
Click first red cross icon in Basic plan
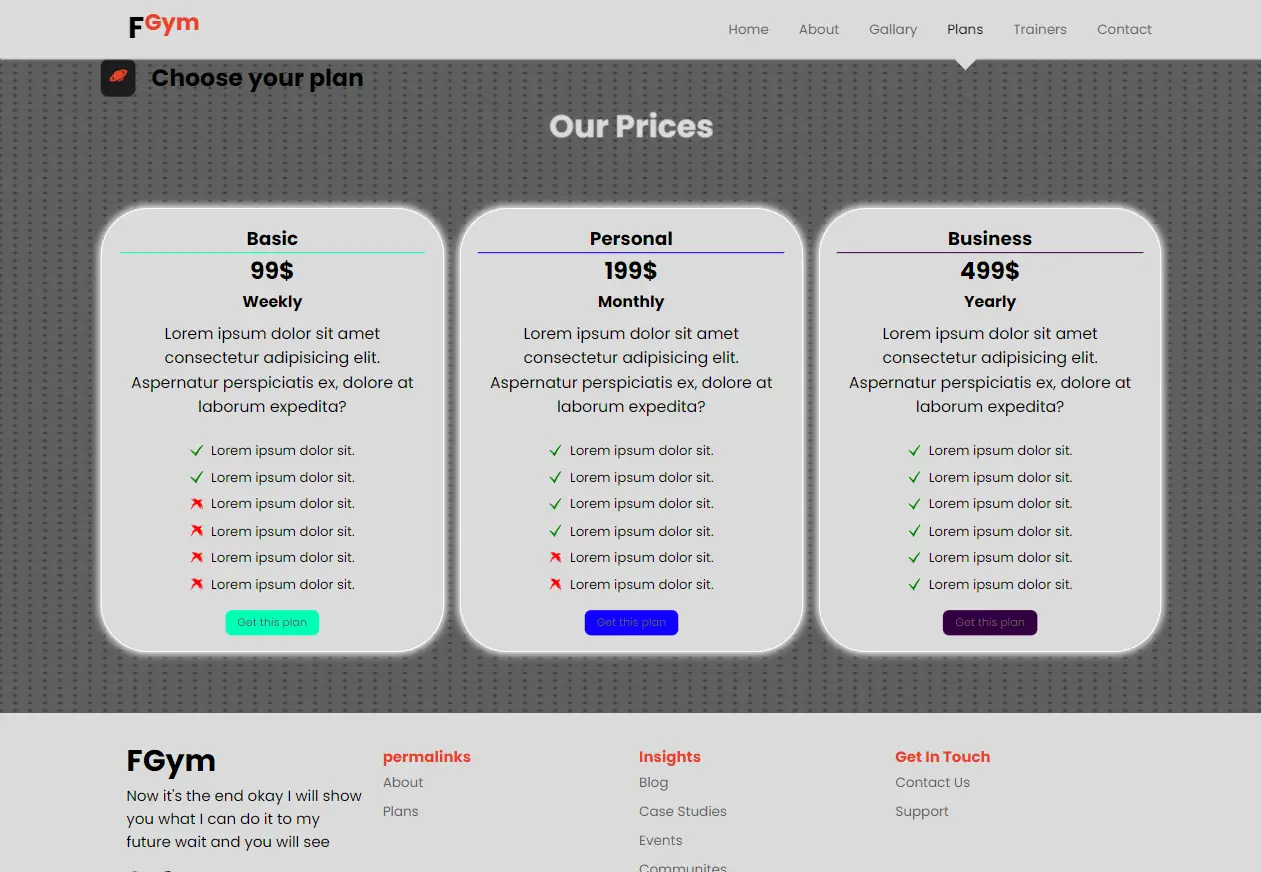[x=197, y=504]
